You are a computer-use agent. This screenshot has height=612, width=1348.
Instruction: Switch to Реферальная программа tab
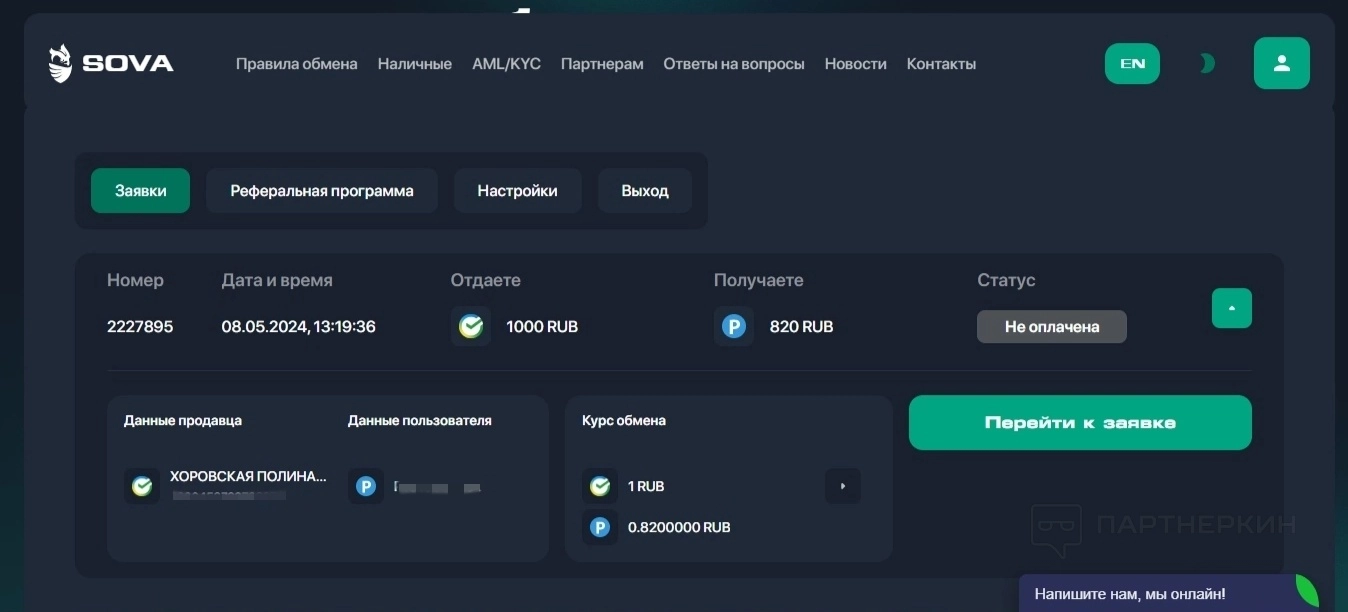pyautogui.click(x=322, y=191)
